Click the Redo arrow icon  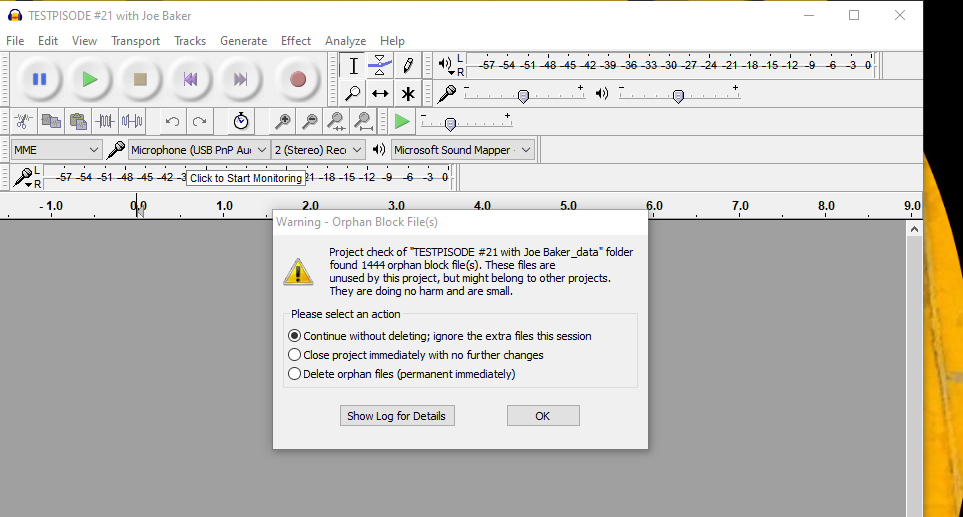click(200, 122)
